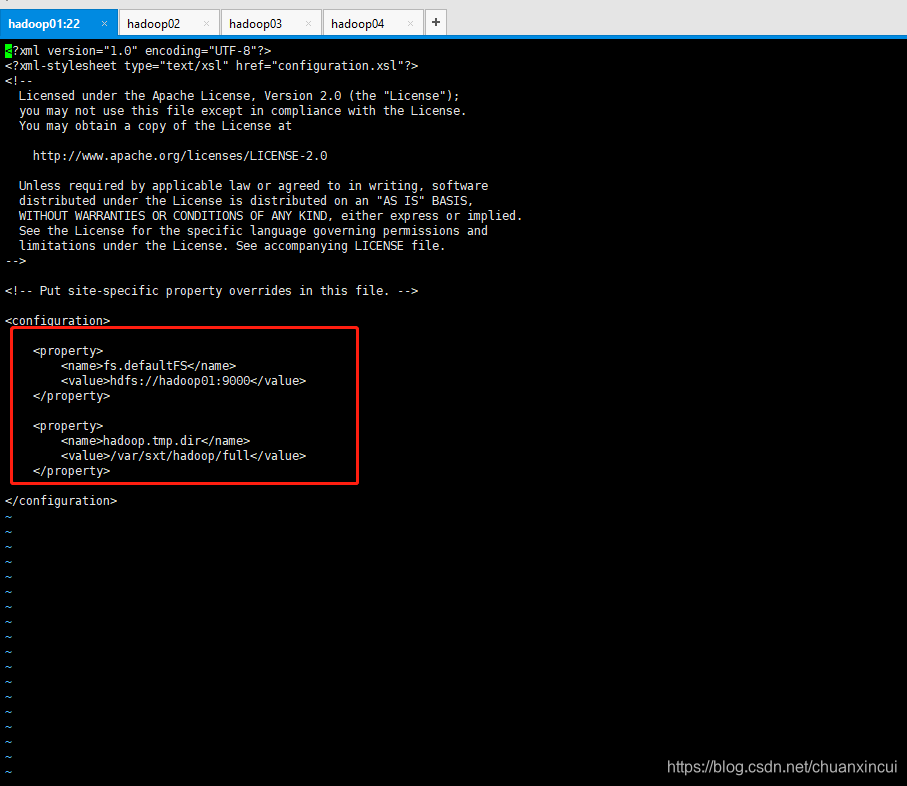Select the active hadoop01:22 session tab

coord(45,22)
